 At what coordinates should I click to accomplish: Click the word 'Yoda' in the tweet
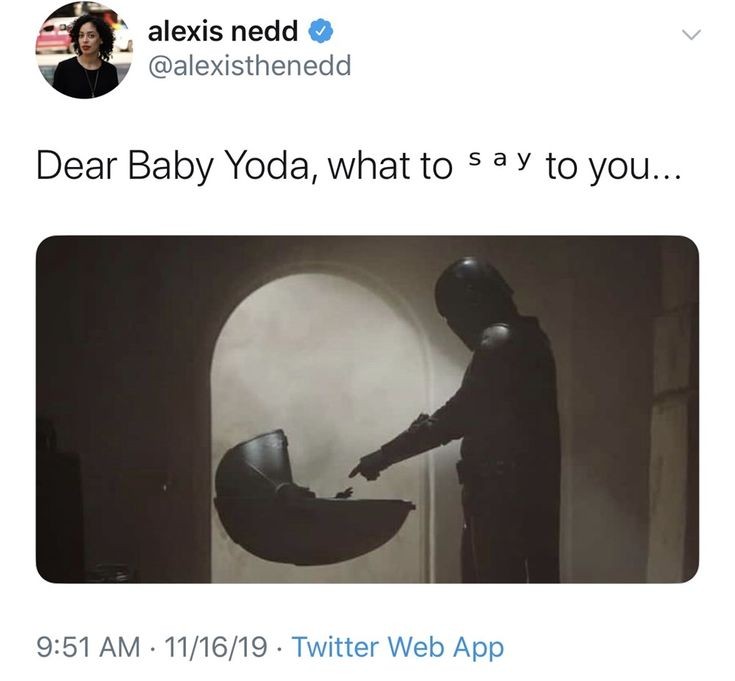point(270,166)
